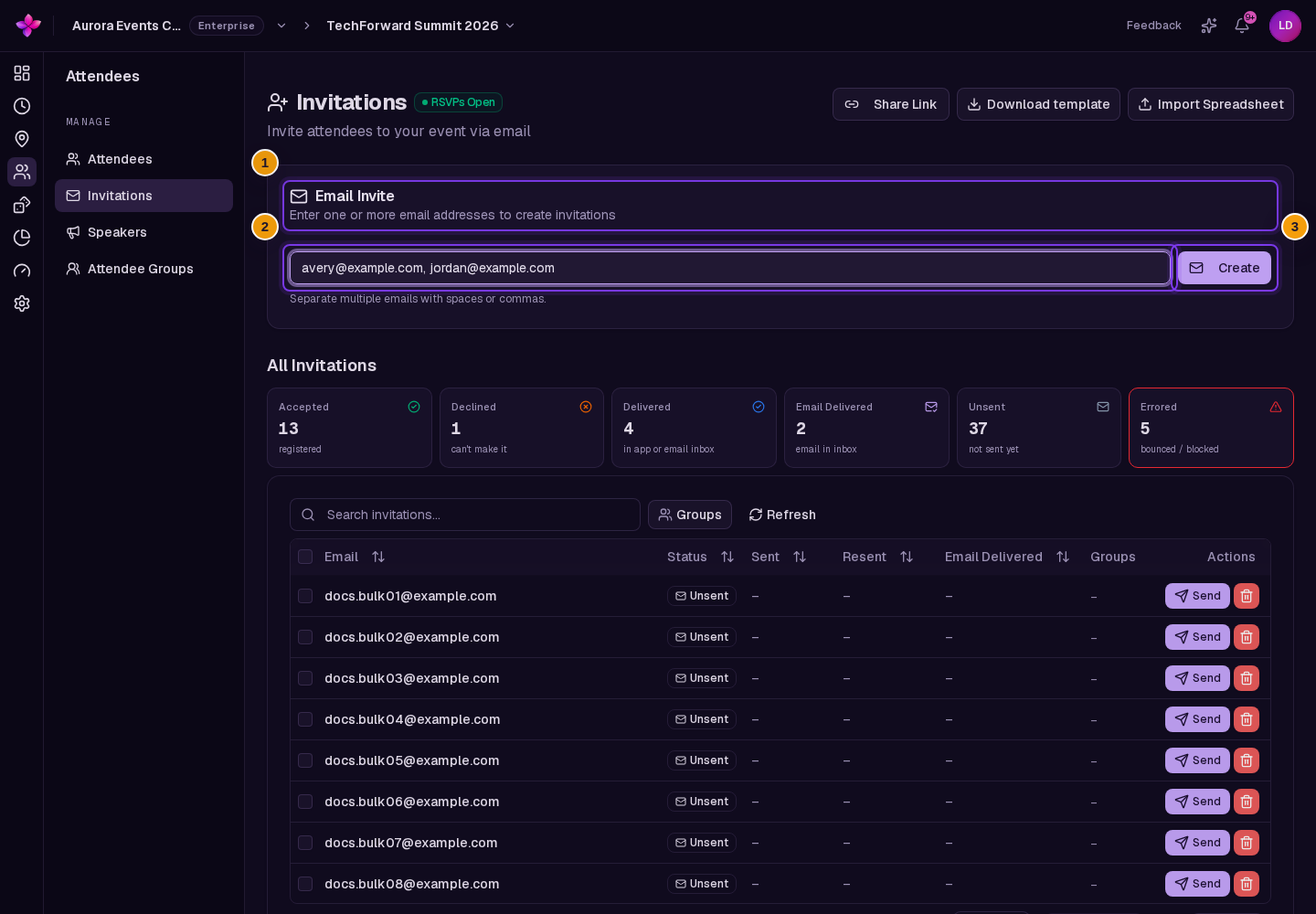Screen dimensions: 1316x914
Task: Open the dashboard grid icon in the left rail
Action: tap(22, 73)
